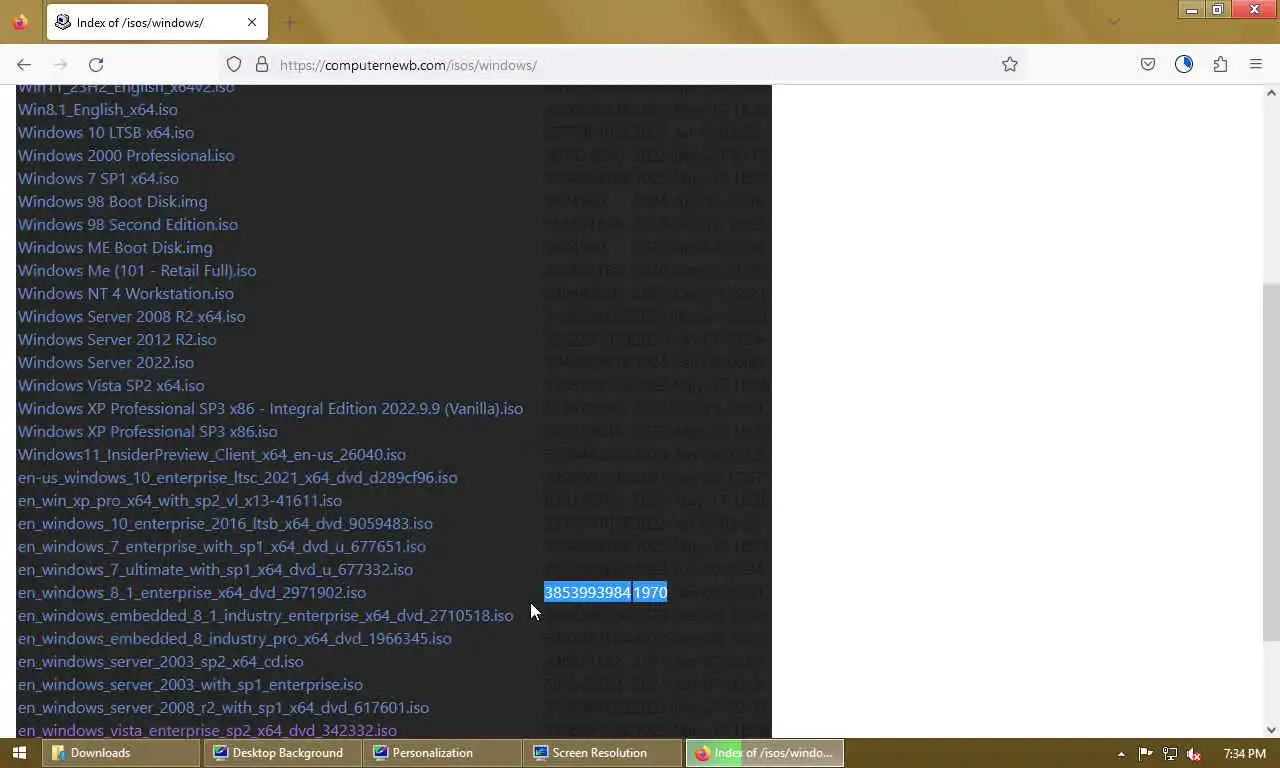Download Windows 98 Second Edition.iso
This screenshot has width=1280, height=768.
tap(127, 224)
